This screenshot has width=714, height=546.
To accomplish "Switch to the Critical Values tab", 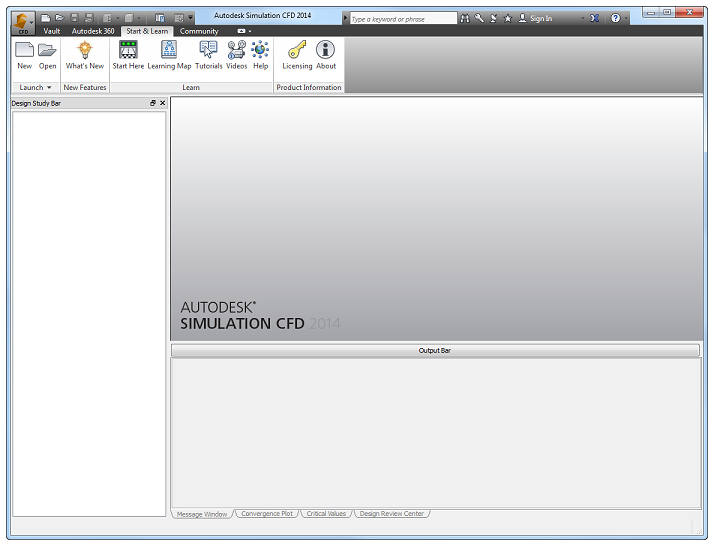I will [x=326, y=514].
